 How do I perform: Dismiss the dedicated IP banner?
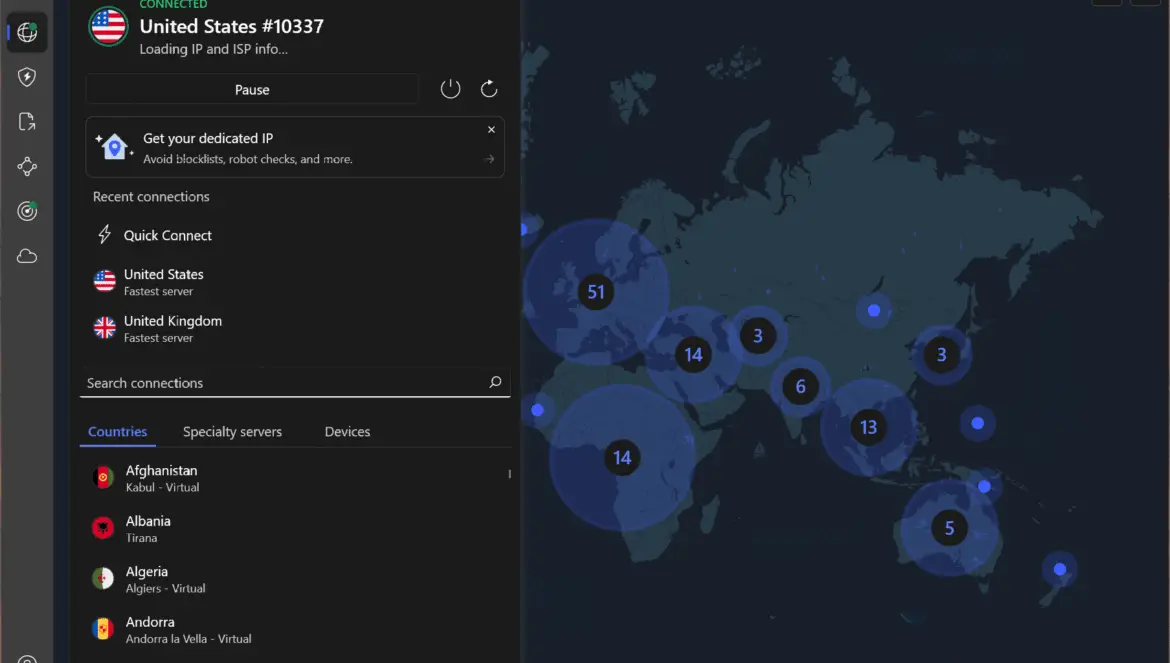(x=491, y=130)
